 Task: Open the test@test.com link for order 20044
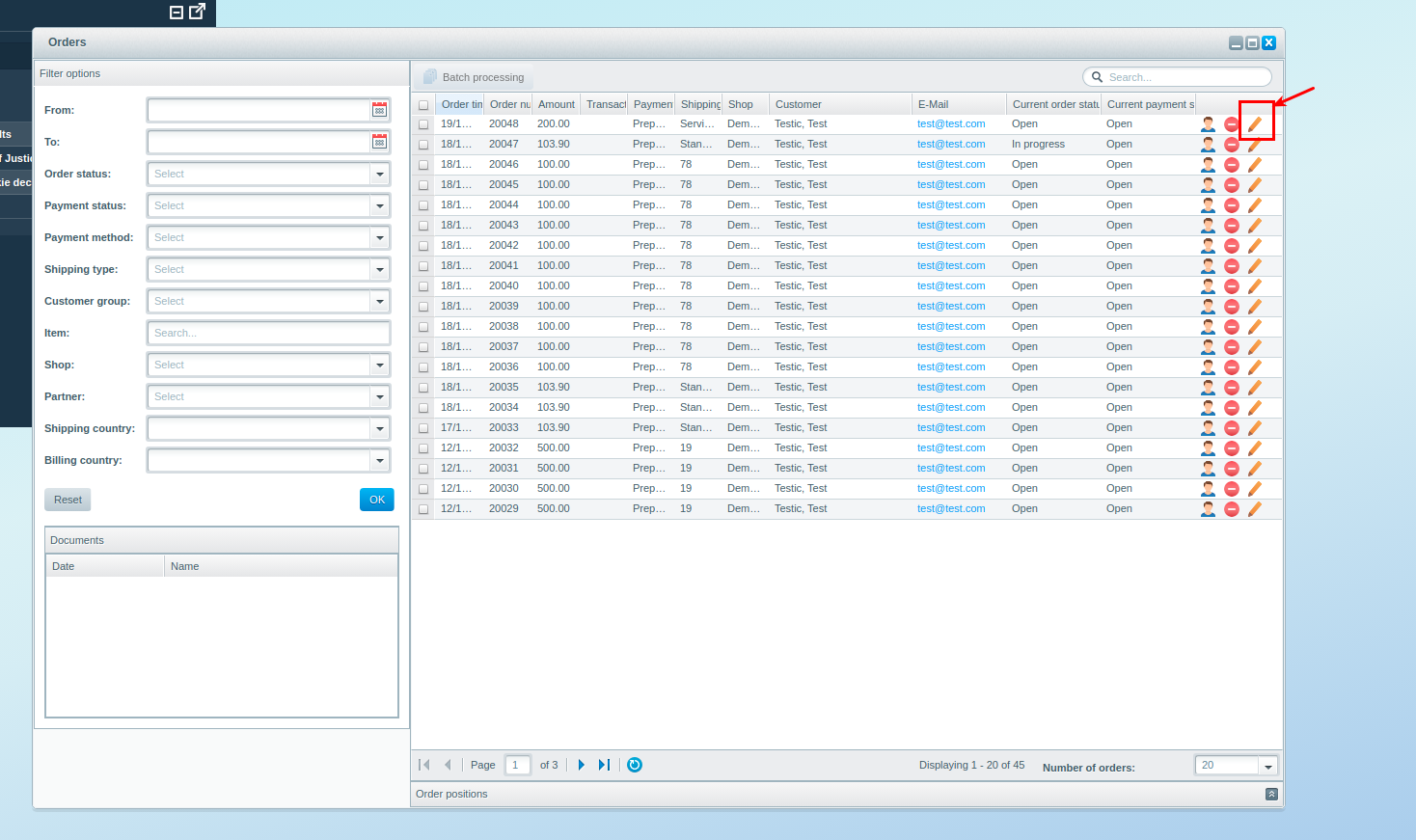(x=951, y=205)
